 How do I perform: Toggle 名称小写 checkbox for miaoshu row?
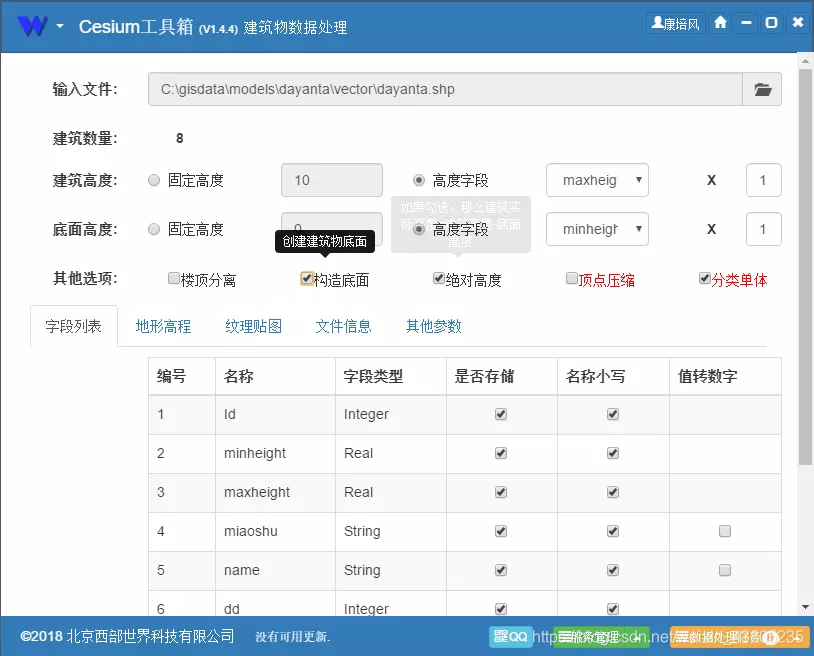coord(613,531)
